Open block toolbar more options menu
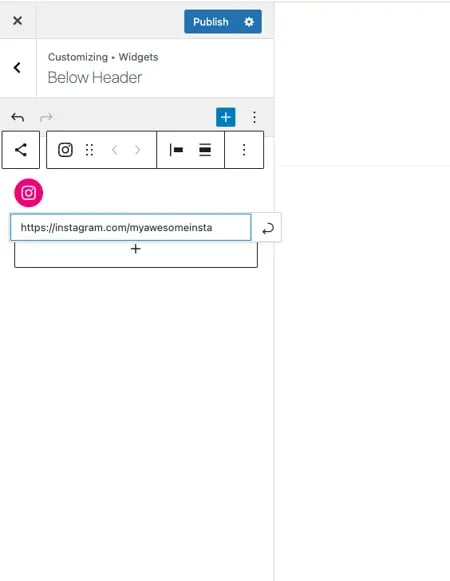450x581 pixels. 244,150
